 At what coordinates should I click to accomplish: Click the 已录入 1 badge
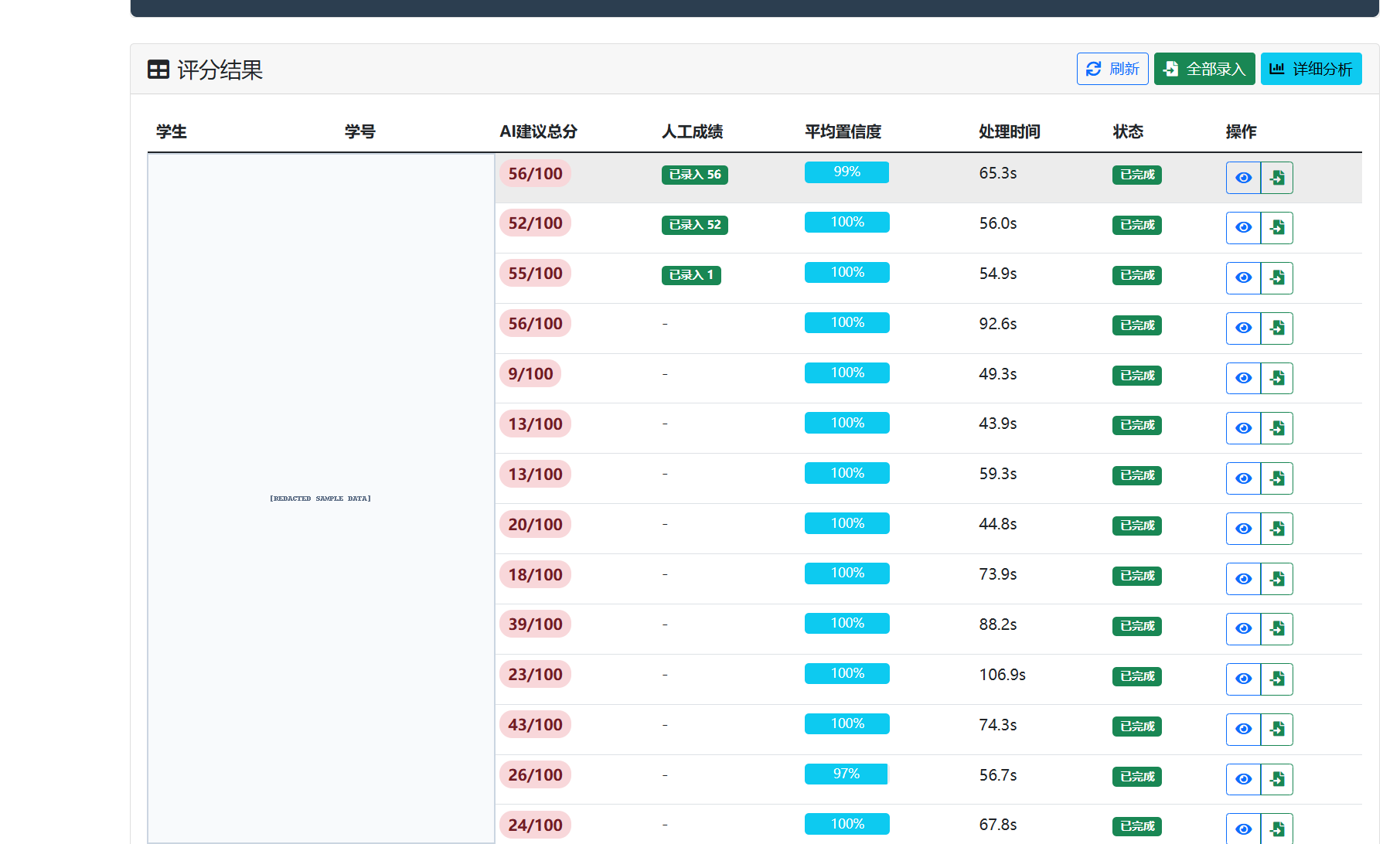691,275
